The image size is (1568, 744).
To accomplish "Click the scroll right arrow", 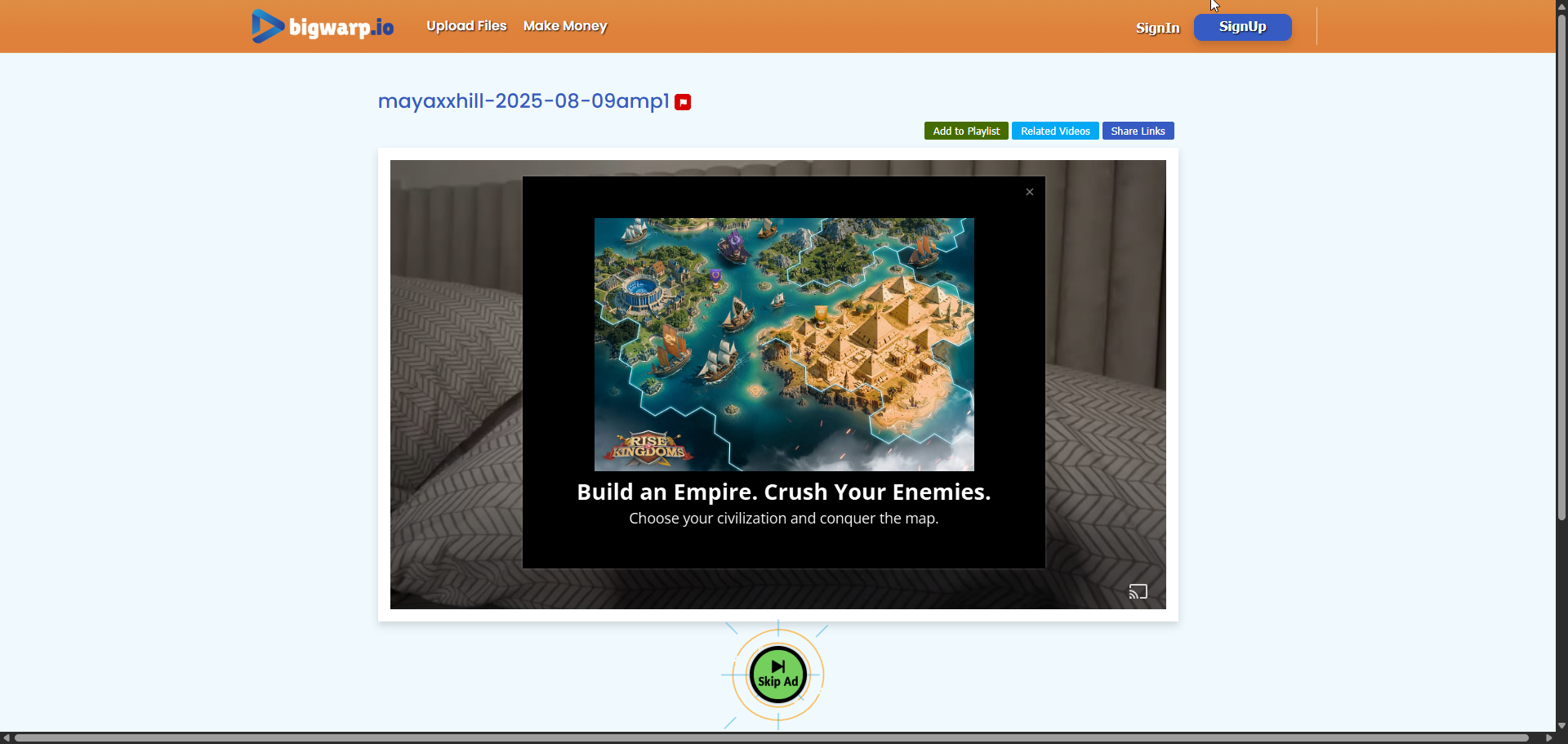I will pos(1548,737).
